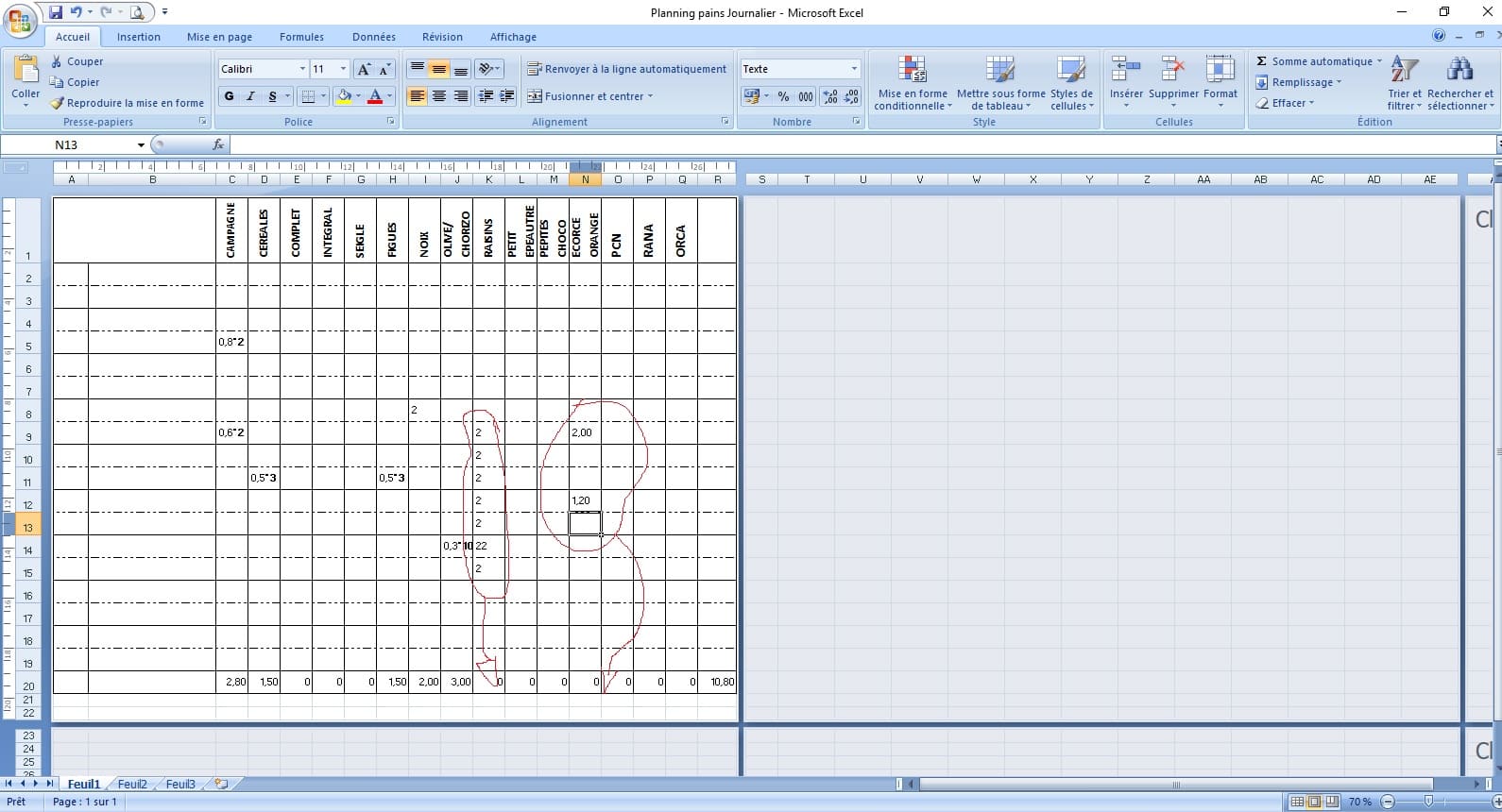Open the Données ribbon tab
Viewport: 1502px width, 812px height.
[x=374, y=37]
